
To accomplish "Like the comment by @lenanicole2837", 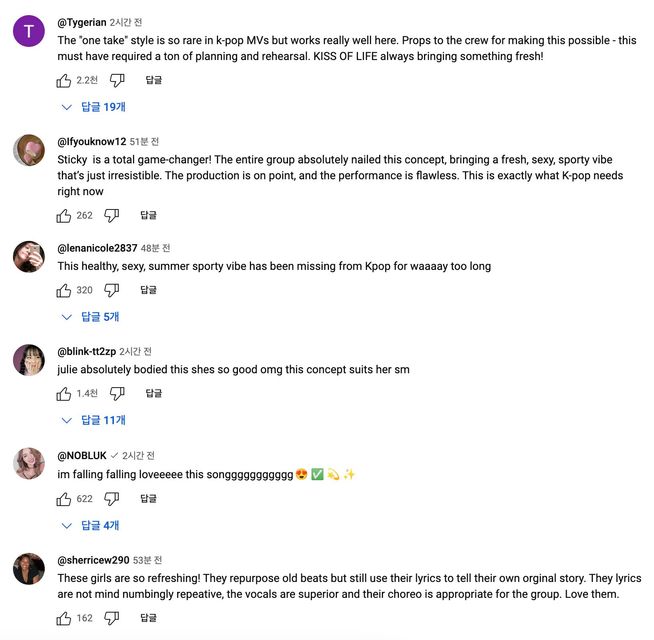I will [64, 290].
